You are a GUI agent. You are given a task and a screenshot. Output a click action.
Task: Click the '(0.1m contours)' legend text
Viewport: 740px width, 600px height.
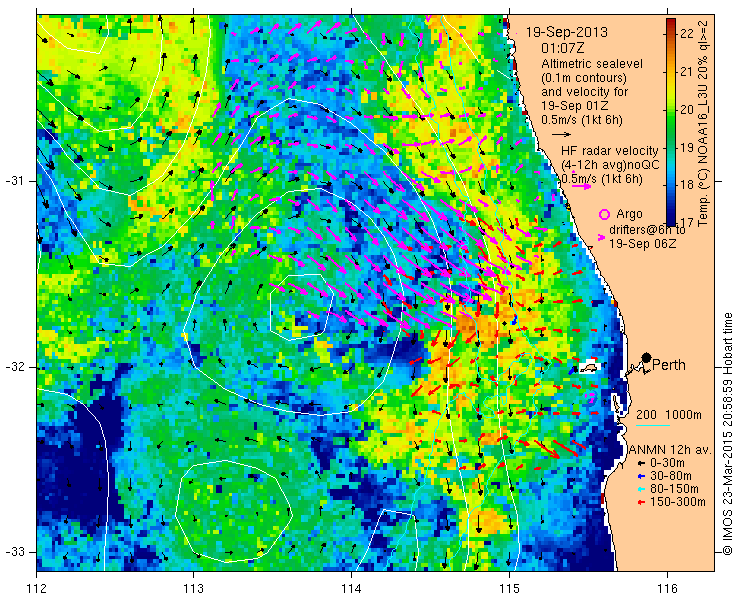click(584, 77)
